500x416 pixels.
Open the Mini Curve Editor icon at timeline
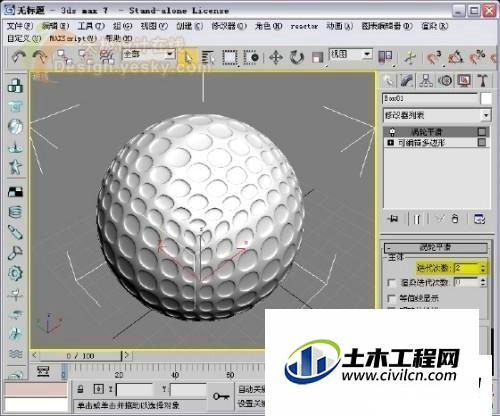(43, 371)
